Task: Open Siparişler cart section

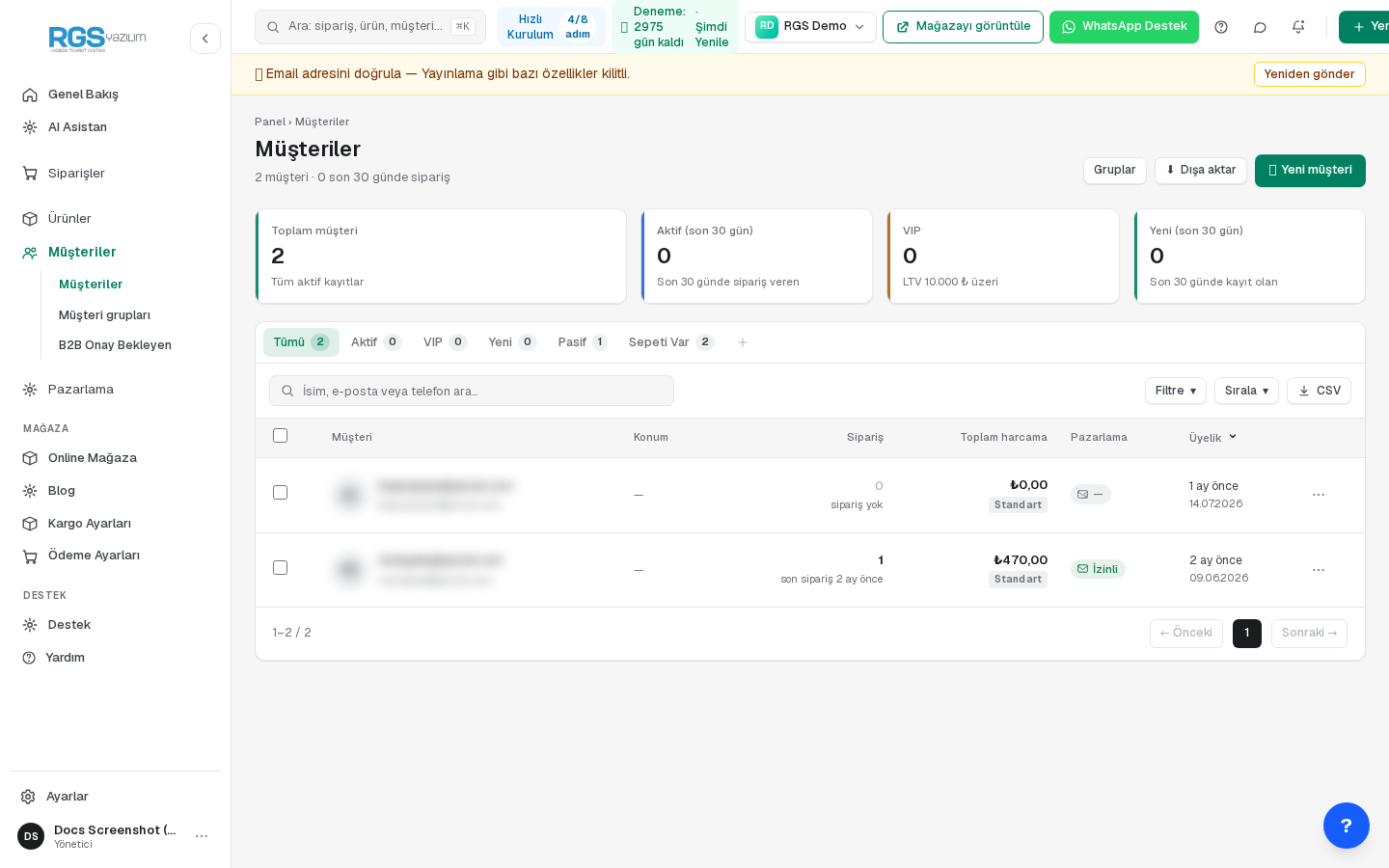Action: click(116, 174)
